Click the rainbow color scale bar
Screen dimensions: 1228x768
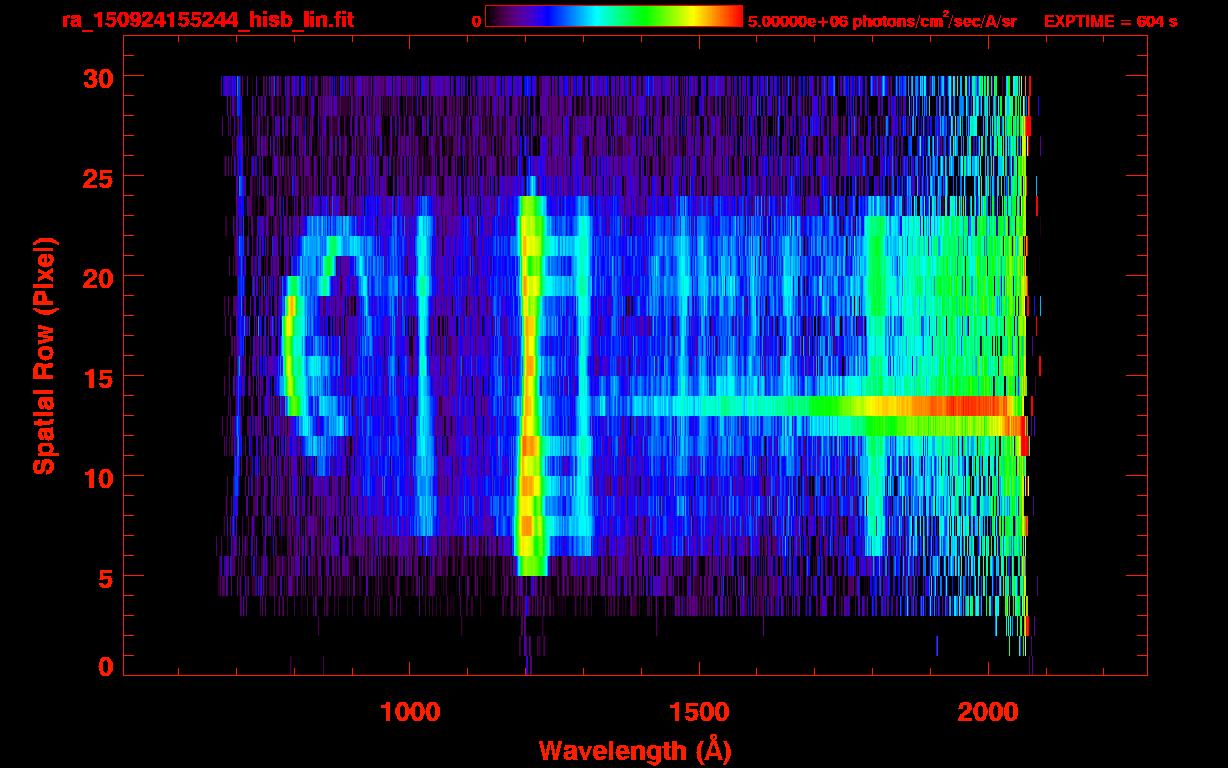614,16
